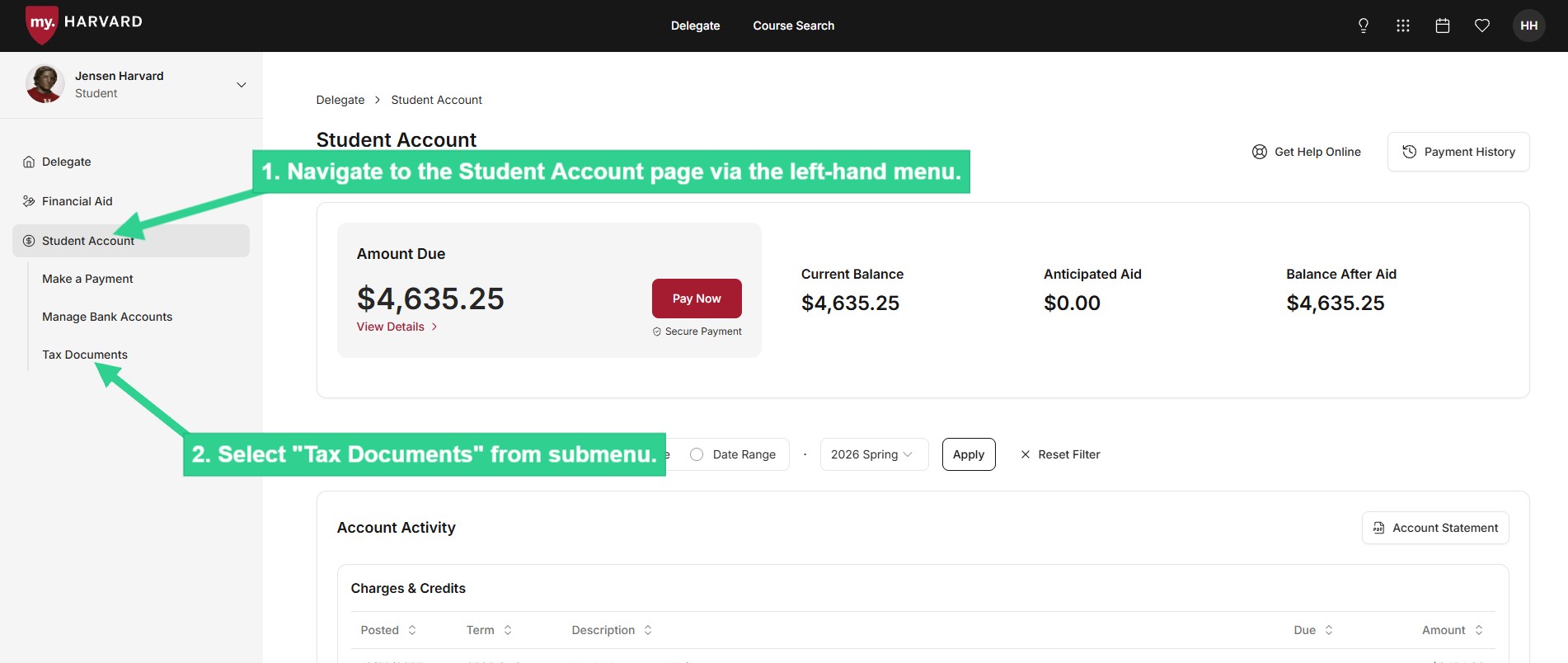Sort by the Term column
The image size is (1568, 663).
click(x=489, y=630)
